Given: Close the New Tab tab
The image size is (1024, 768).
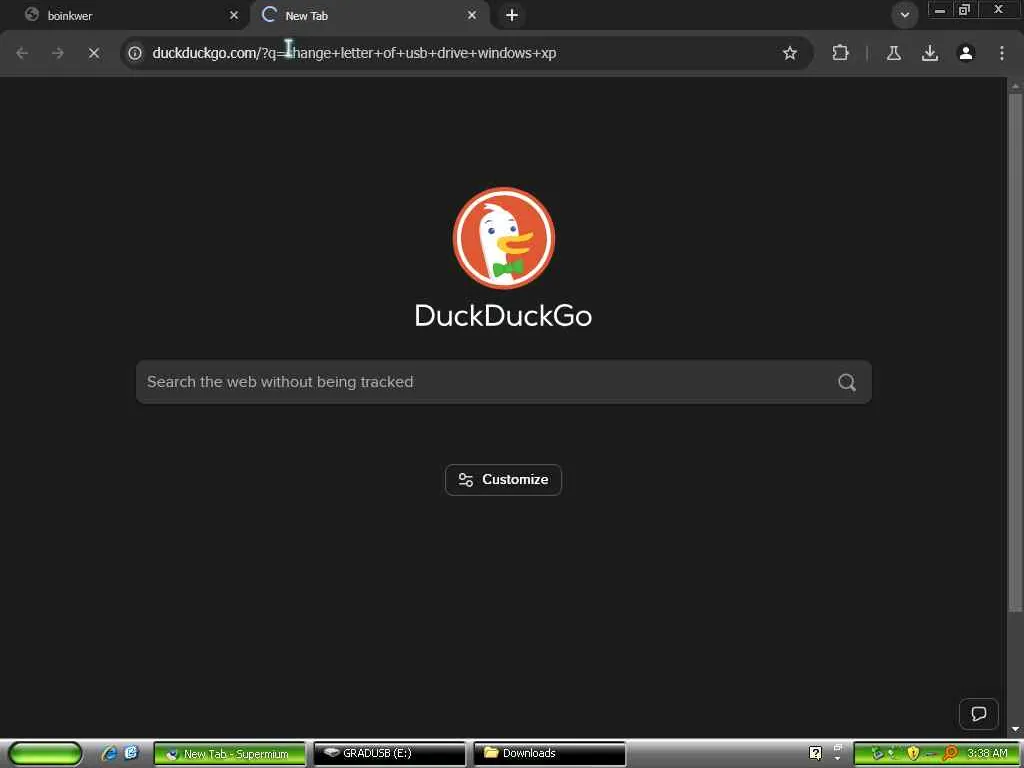Looking at the screenshot, I should 472,16.
